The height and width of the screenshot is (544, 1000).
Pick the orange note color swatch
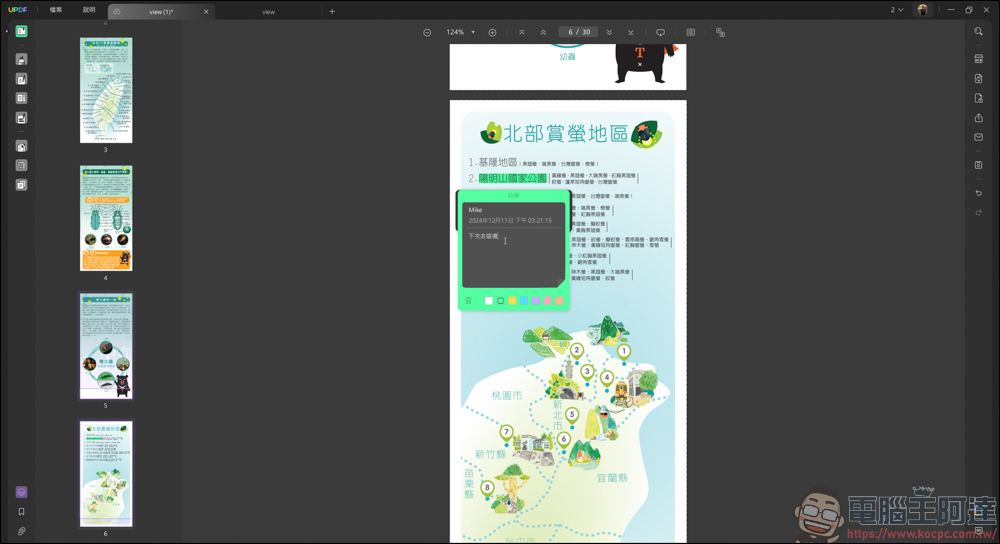click(x=559, y=300)
